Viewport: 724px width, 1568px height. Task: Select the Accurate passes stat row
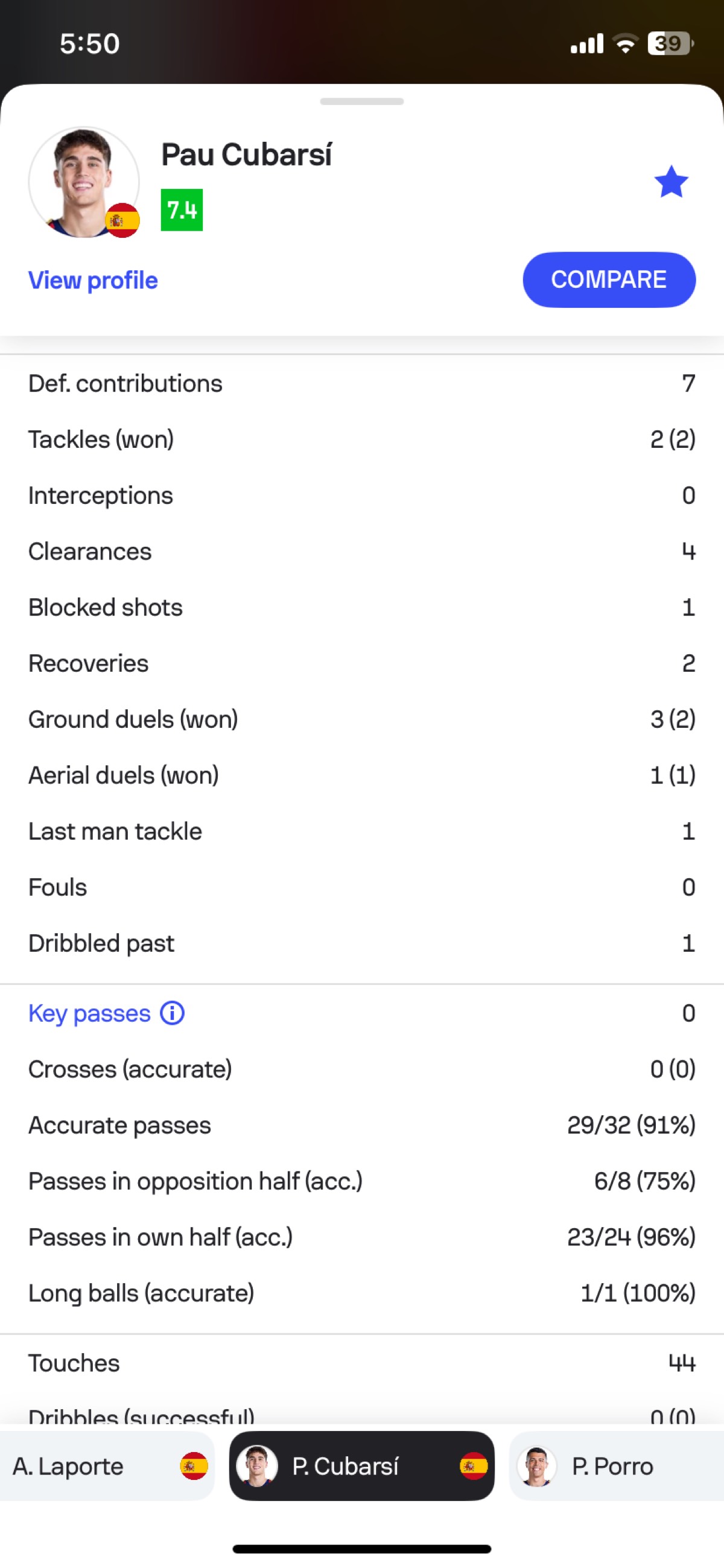pyautogui.click(x=362, y=1126)
